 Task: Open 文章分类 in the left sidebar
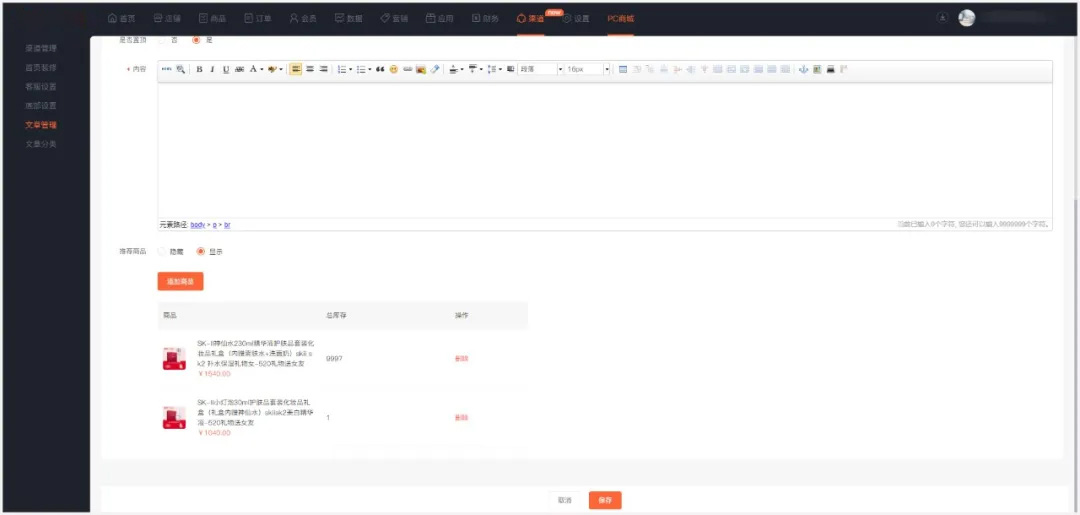tap(41, 144)
